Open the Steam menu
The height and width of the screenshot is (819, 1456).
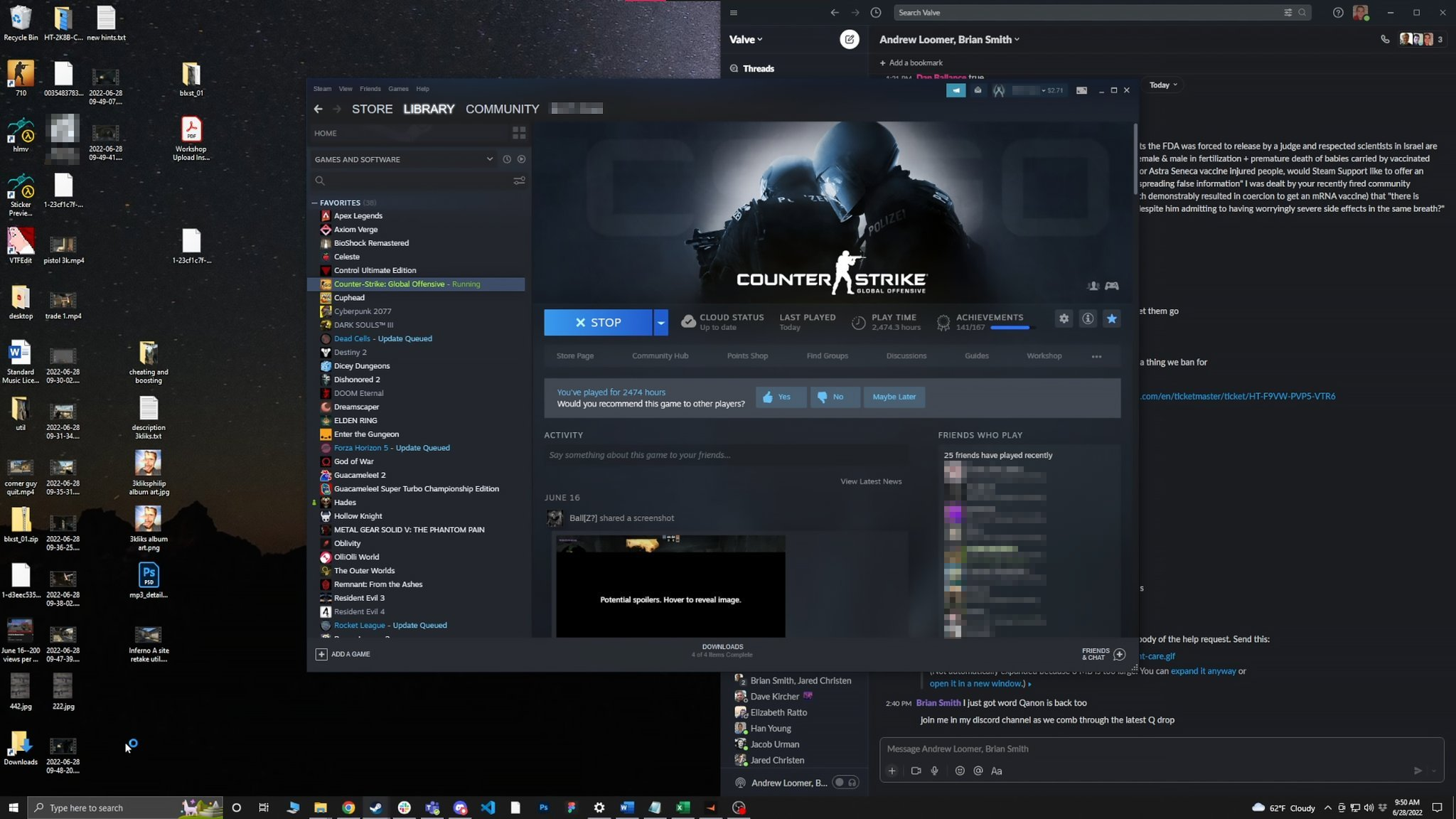pyautogui.click(x=322, y=89)
